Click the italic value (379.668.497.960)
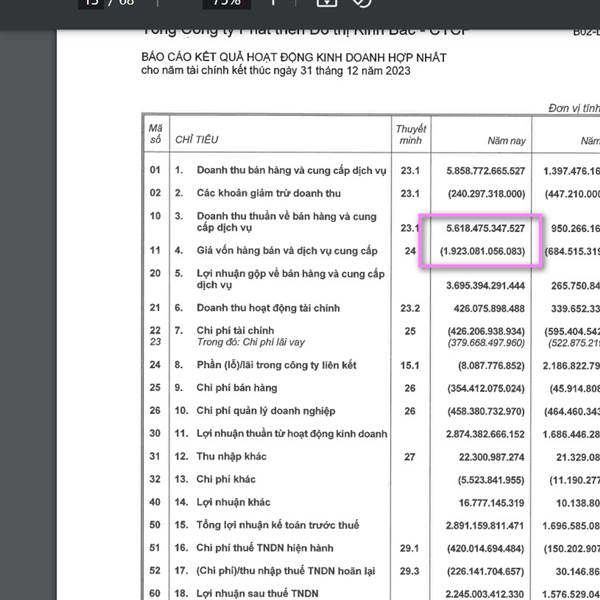This screenshot has width=600, height=600. point(486,342)
